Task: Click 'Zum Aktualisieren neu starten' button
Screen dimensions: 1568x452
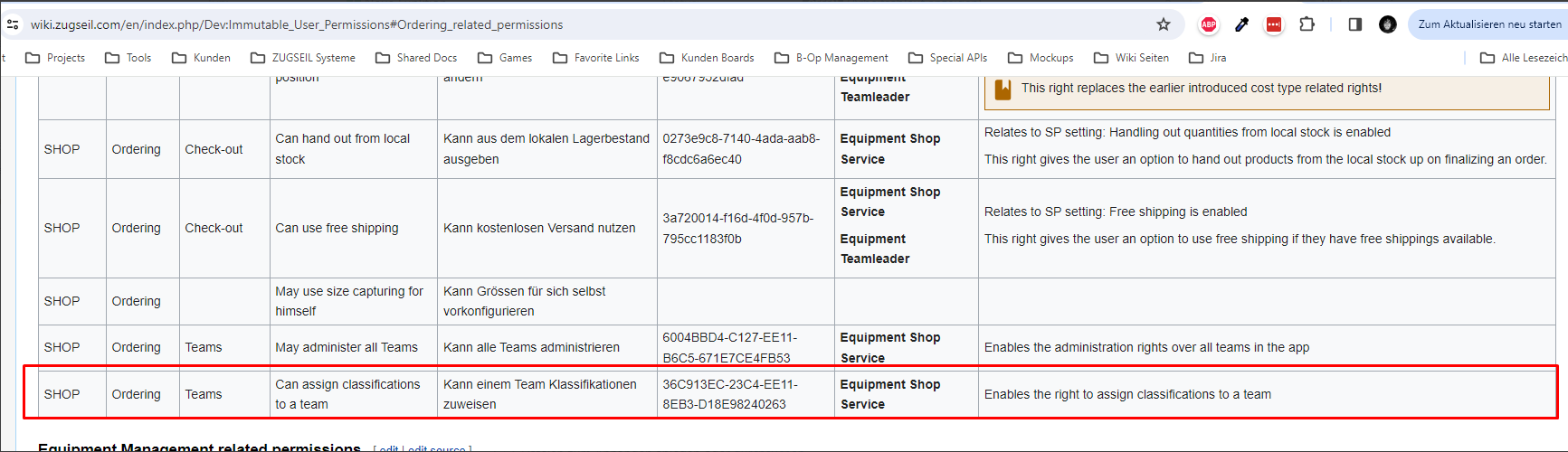Action: coord(1488,24)
